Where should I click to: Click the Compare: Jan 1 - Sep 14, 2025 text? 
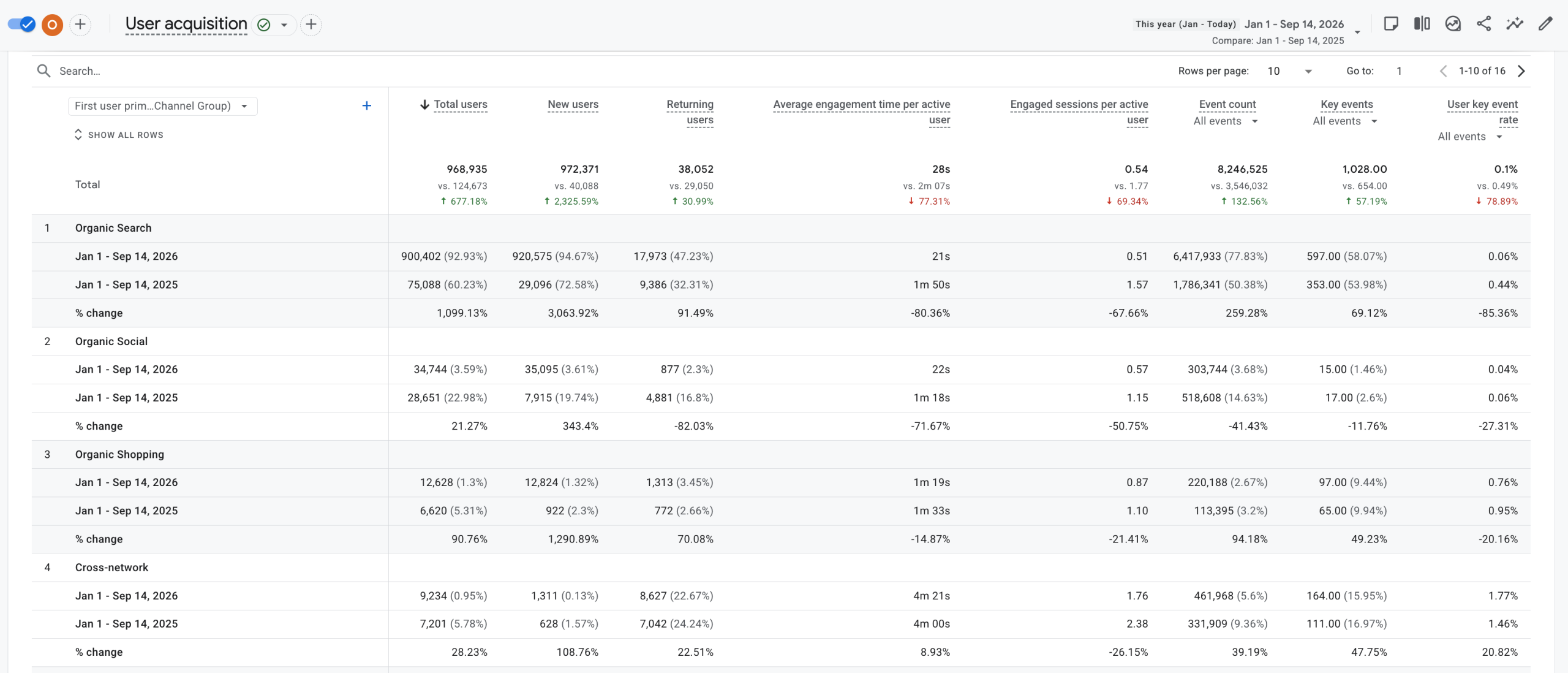click(1278, 40)
